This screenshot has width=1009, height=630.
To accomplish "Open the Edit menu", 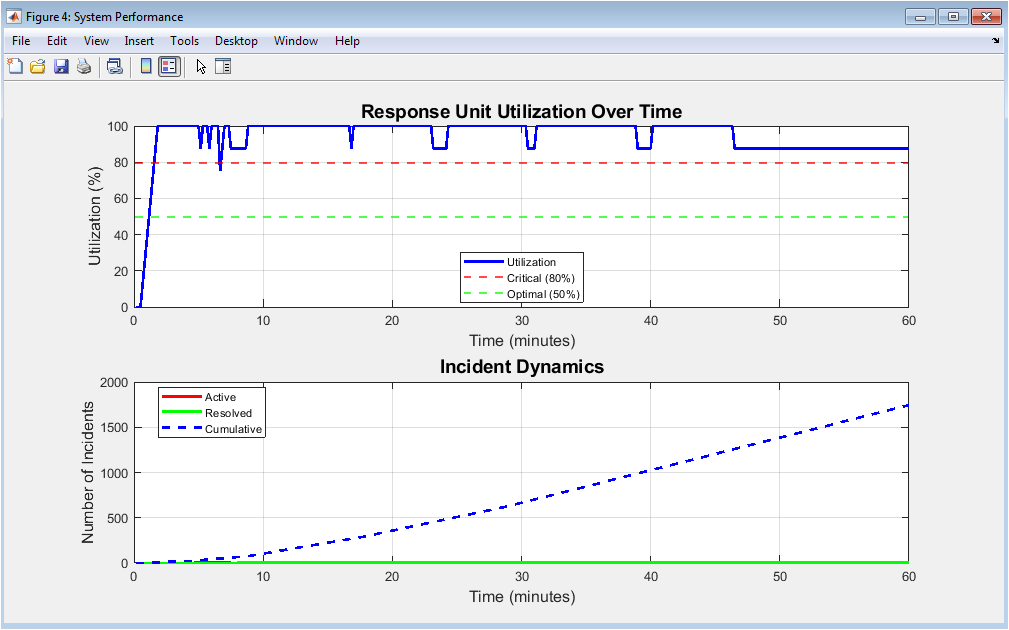I will tap(57, 41).
